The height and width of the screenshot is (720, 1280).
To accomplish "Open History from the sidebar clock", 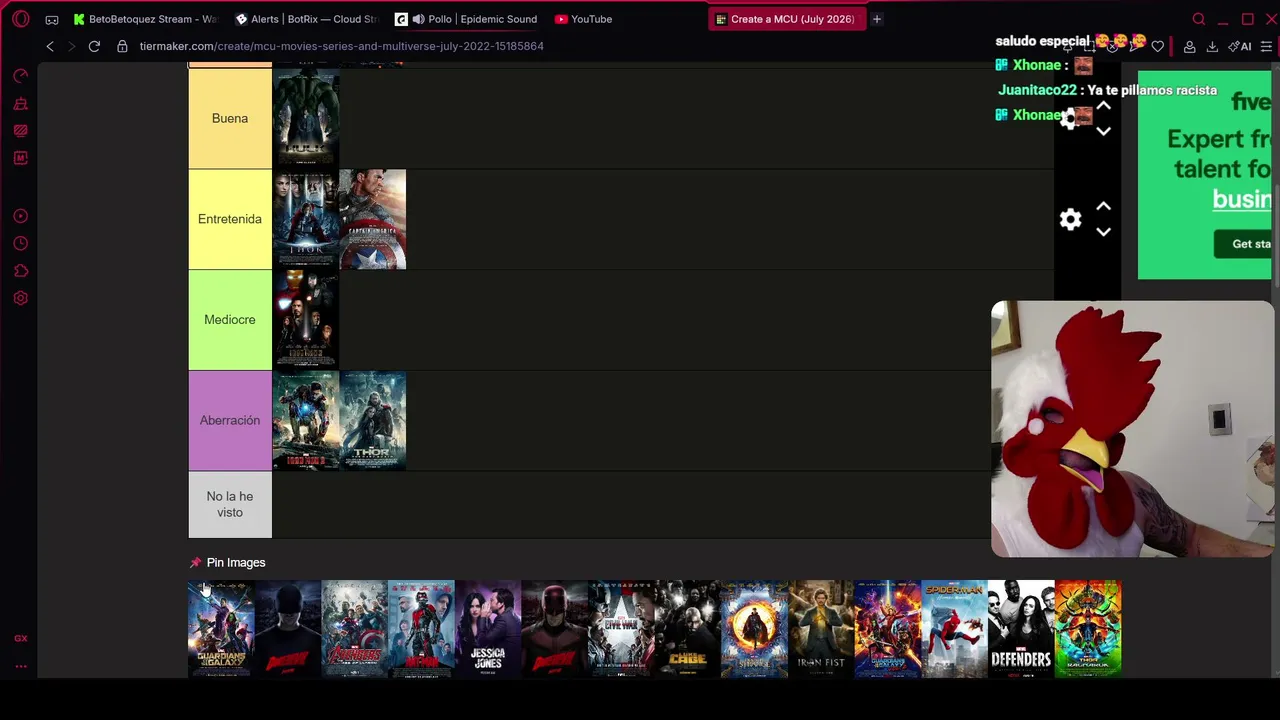I will tap(21, 243).
